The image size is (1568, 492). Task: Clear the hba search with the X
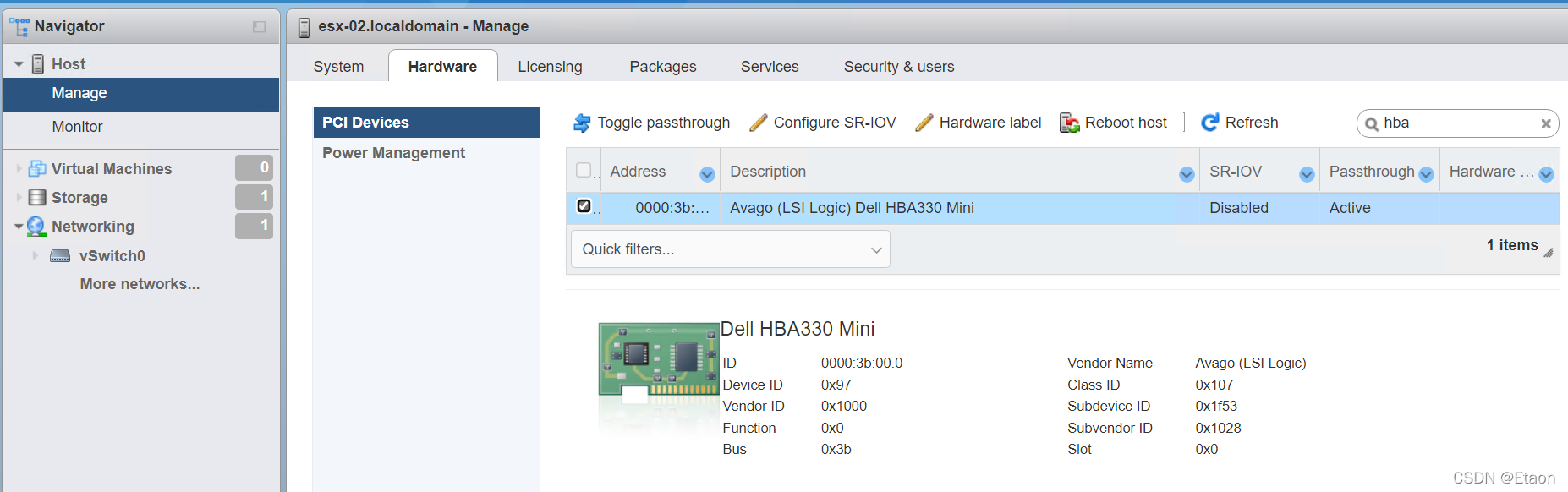pos(1546,123)
